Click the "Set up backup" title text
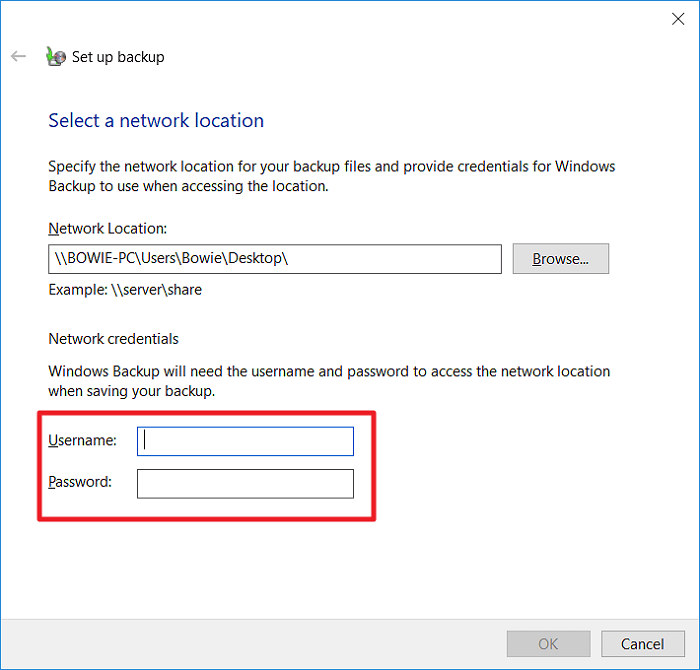The image size is (700, 670). [118, 57]
